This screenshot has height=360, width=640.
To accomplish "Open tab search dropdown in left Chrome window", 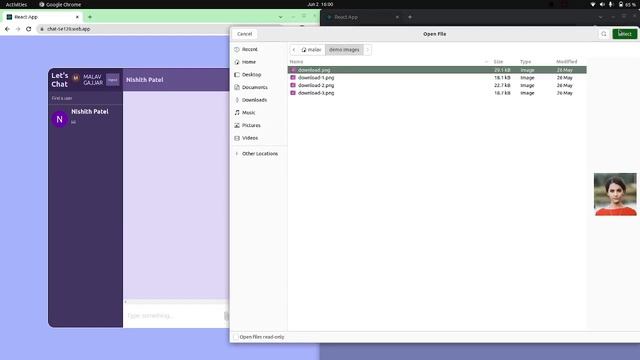I will (x=280, y=17).
